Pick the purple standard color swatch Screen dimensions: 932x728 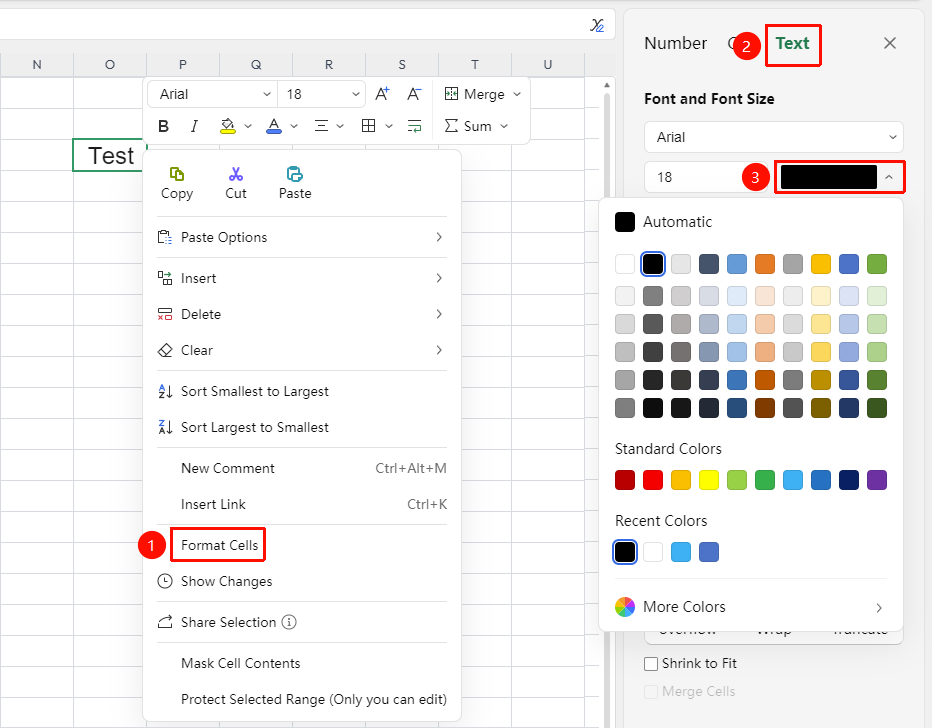coord(877,480)
